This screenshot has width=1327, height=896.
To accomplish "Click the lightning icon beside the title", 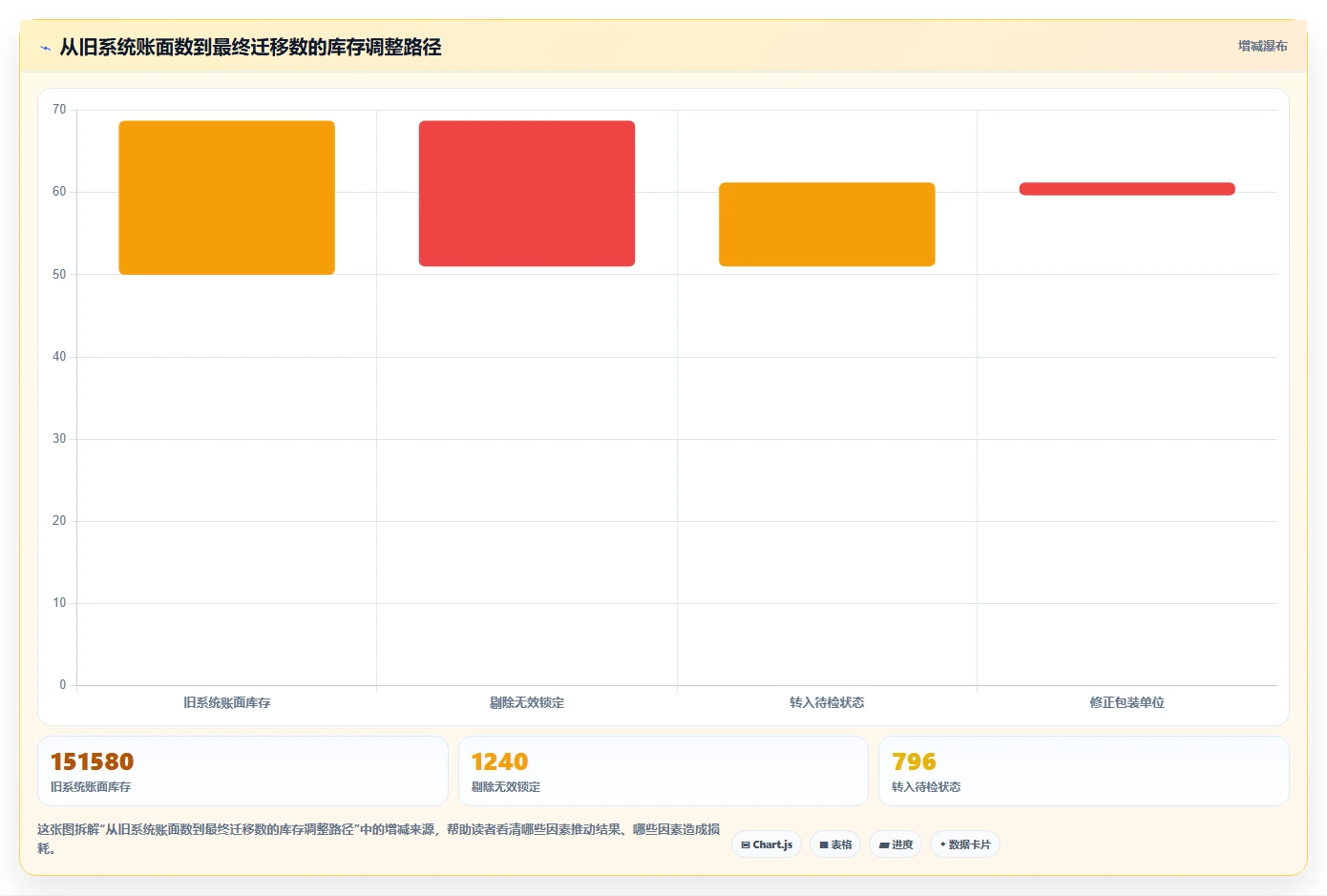I will click(45, 48).
